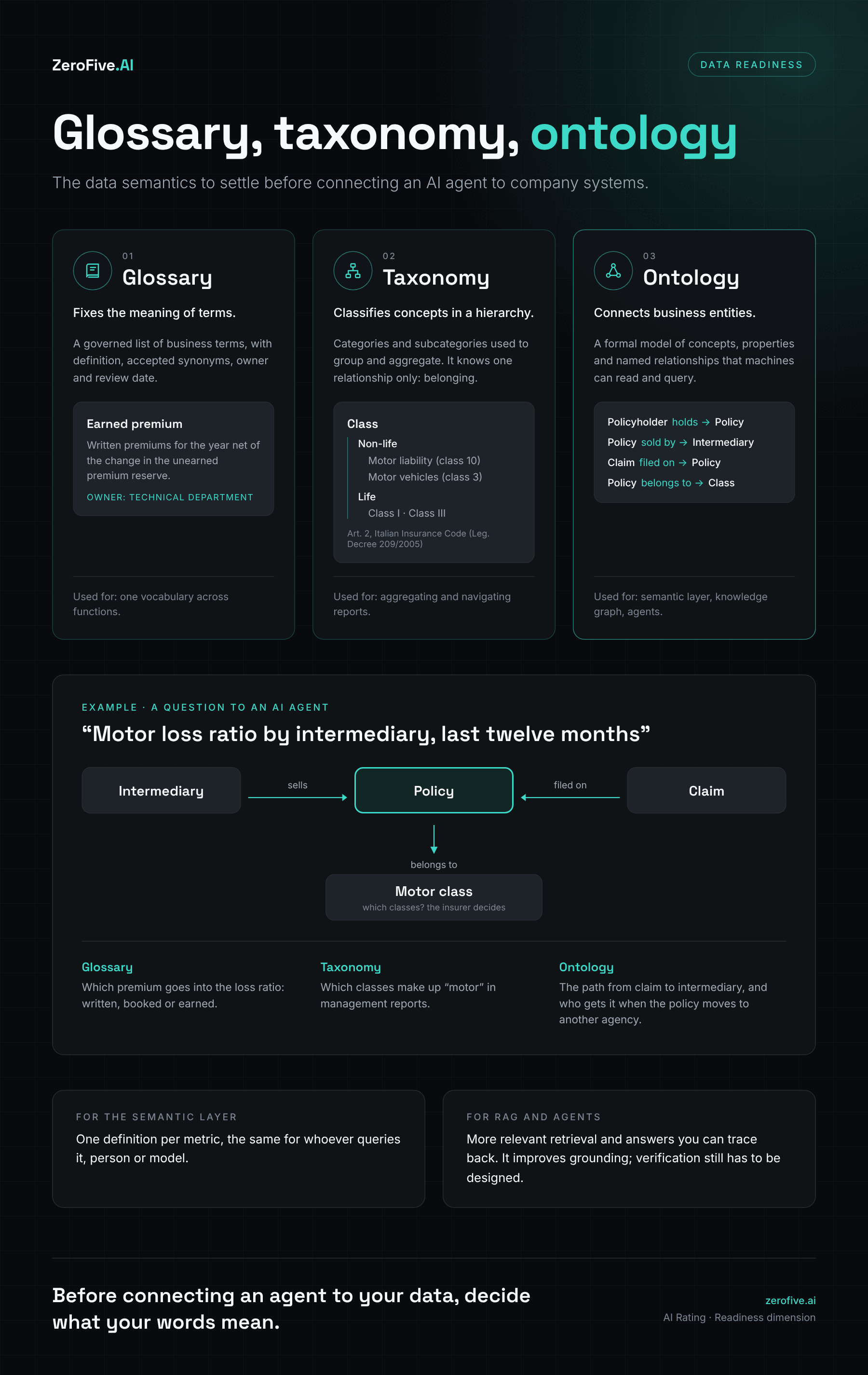Click 'belongs to' in the Ontology card
Screen dimensions: 868x1375
(665, 483)
